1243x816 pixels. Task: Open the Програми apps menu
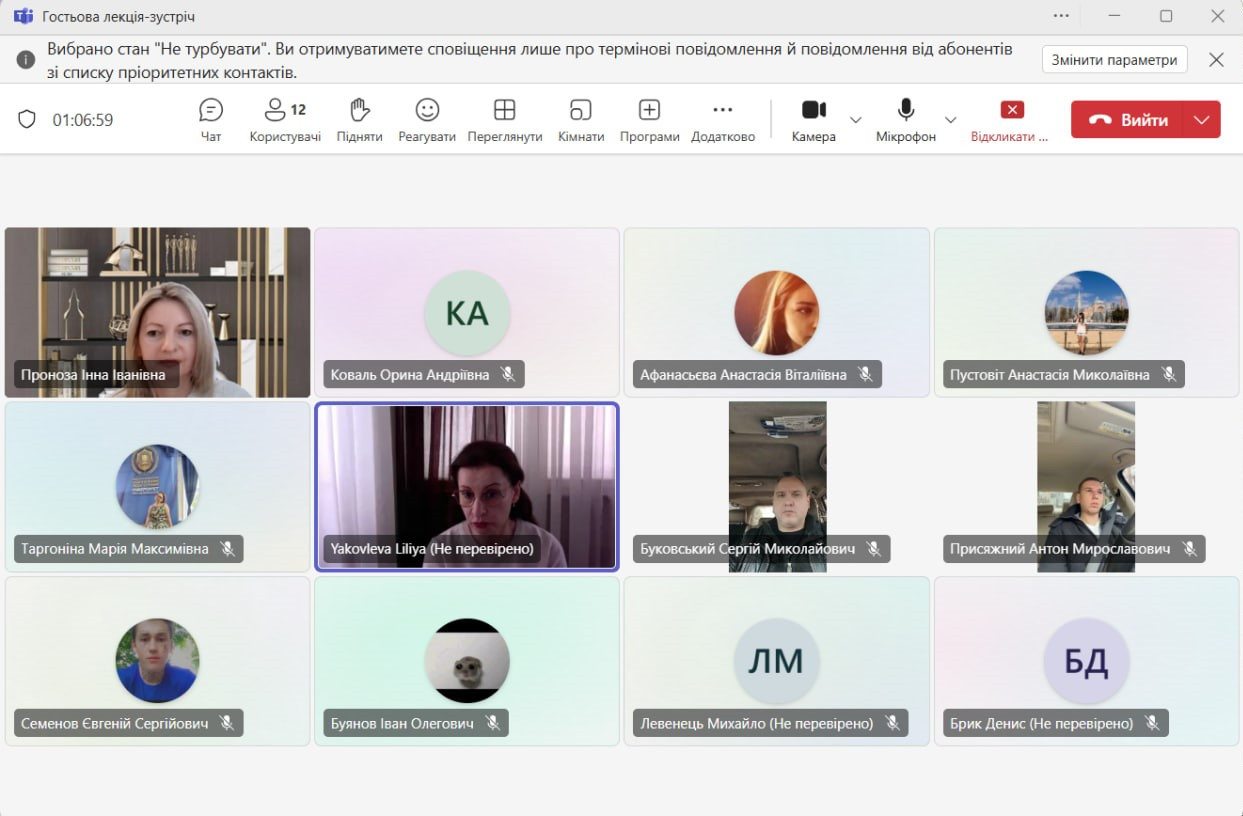coord(649,119)
